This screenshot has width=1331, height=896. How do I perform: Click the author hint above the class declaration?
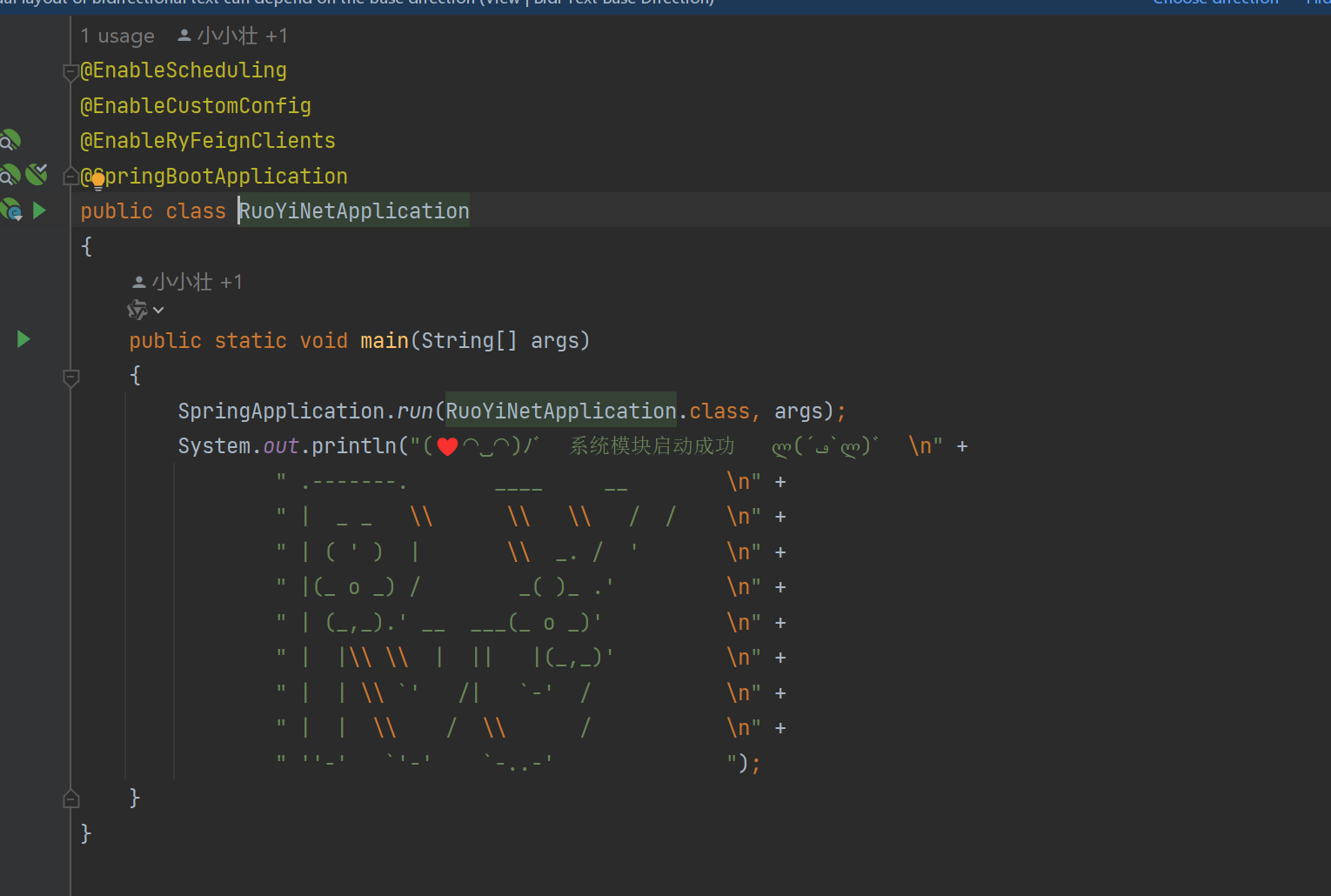point(232,37)
